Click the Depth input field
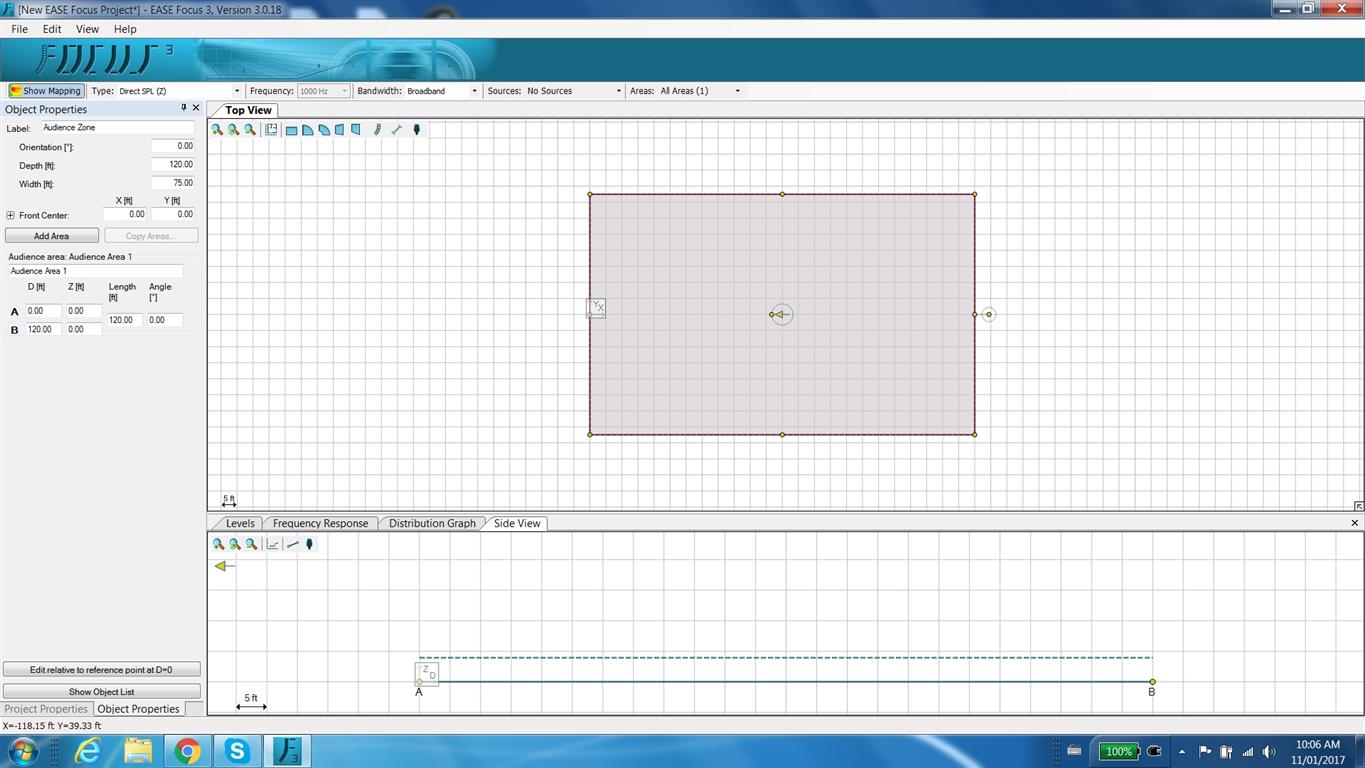Image resolution: width=1365 pixels, height=768 pixels. tap(173, 165)
